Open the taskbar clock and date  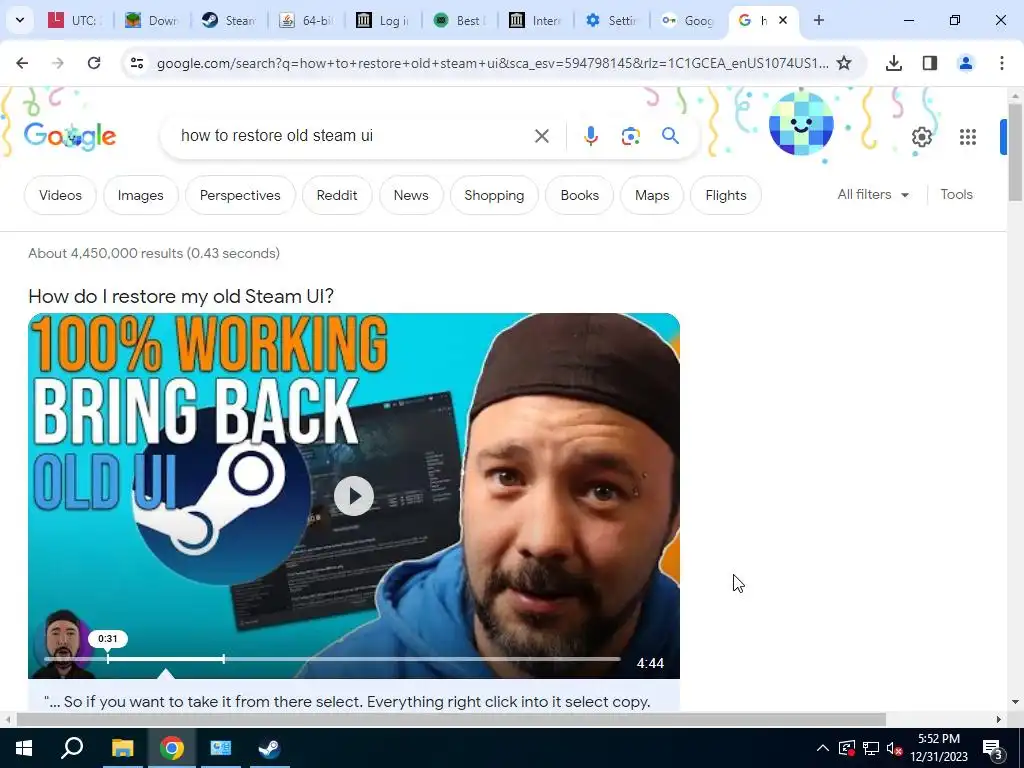click(939, 748)
